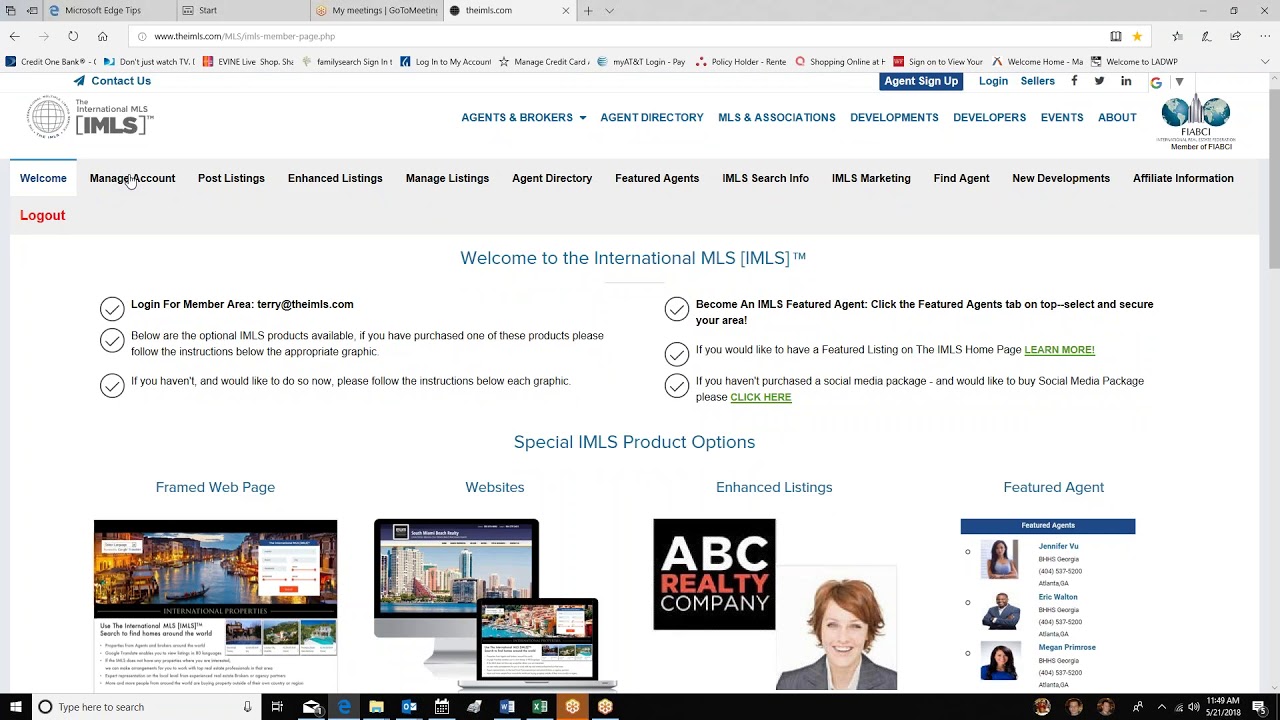Click the Framed Web Page Venice thumbnail
This screenshot has width=1280, height=720.
point(215,605)
